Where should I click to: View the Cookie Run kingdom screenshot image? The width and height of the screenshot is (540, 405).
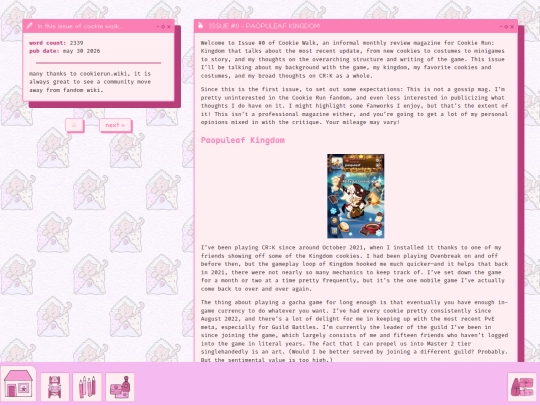(x=355, y=196)
